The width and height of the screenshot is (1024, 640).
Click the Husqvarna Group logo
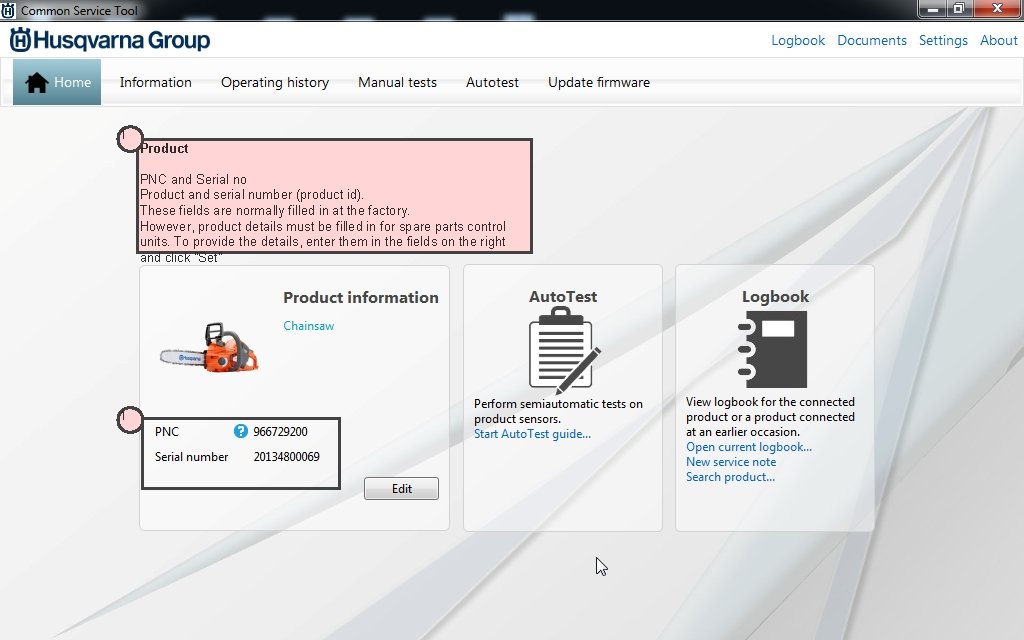point(110,40)
